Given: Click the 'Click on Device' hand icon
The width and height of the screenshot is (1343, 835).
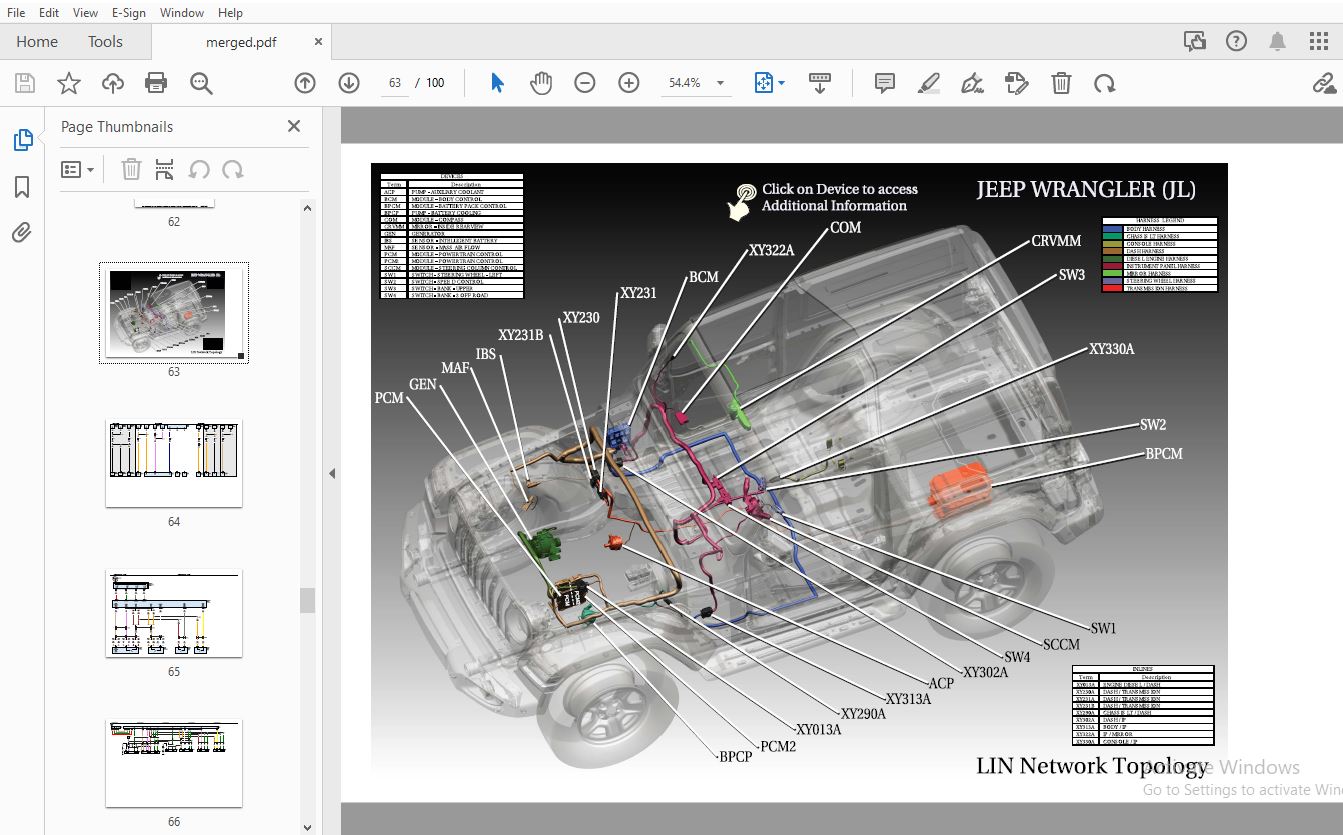Looking at the screenshot, I should (742, 200).
